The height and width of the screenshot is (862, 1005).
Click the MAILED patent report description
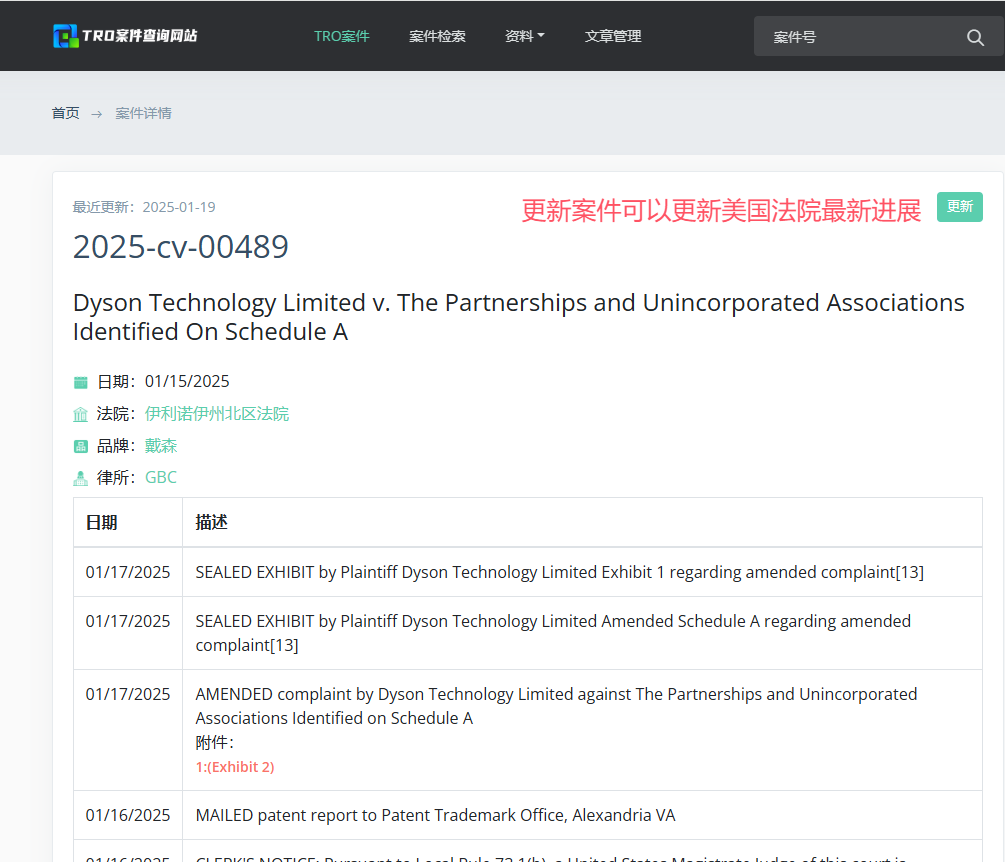point(435,815)
